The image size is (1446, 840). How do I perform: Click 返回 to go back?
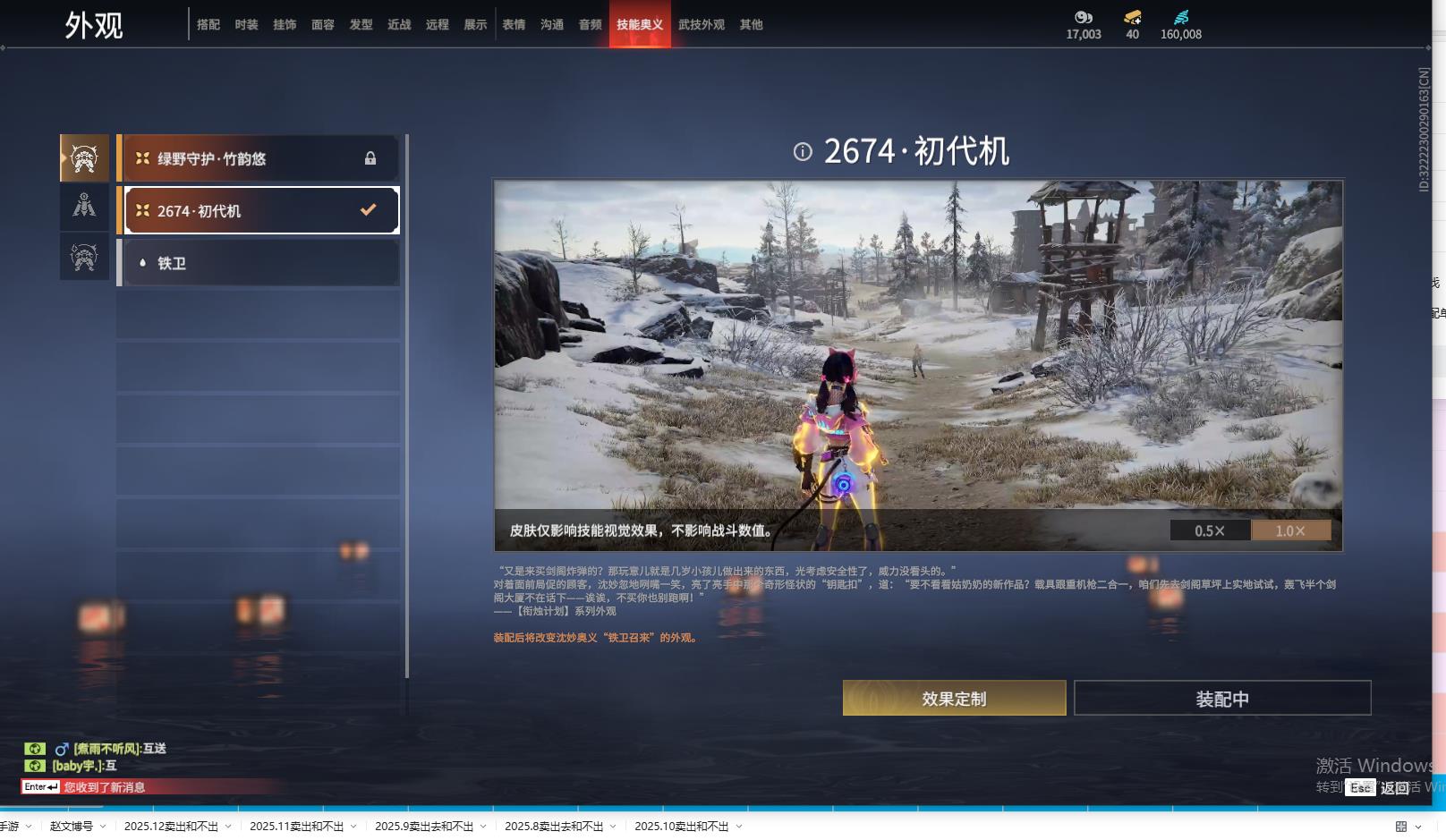1395,788
